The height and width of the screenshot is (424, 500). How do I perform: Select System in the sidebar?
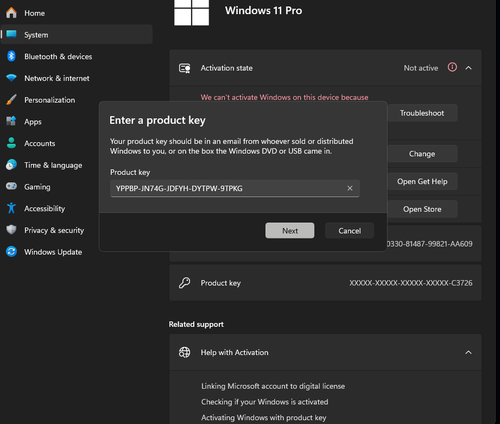(x=77, y=35)
